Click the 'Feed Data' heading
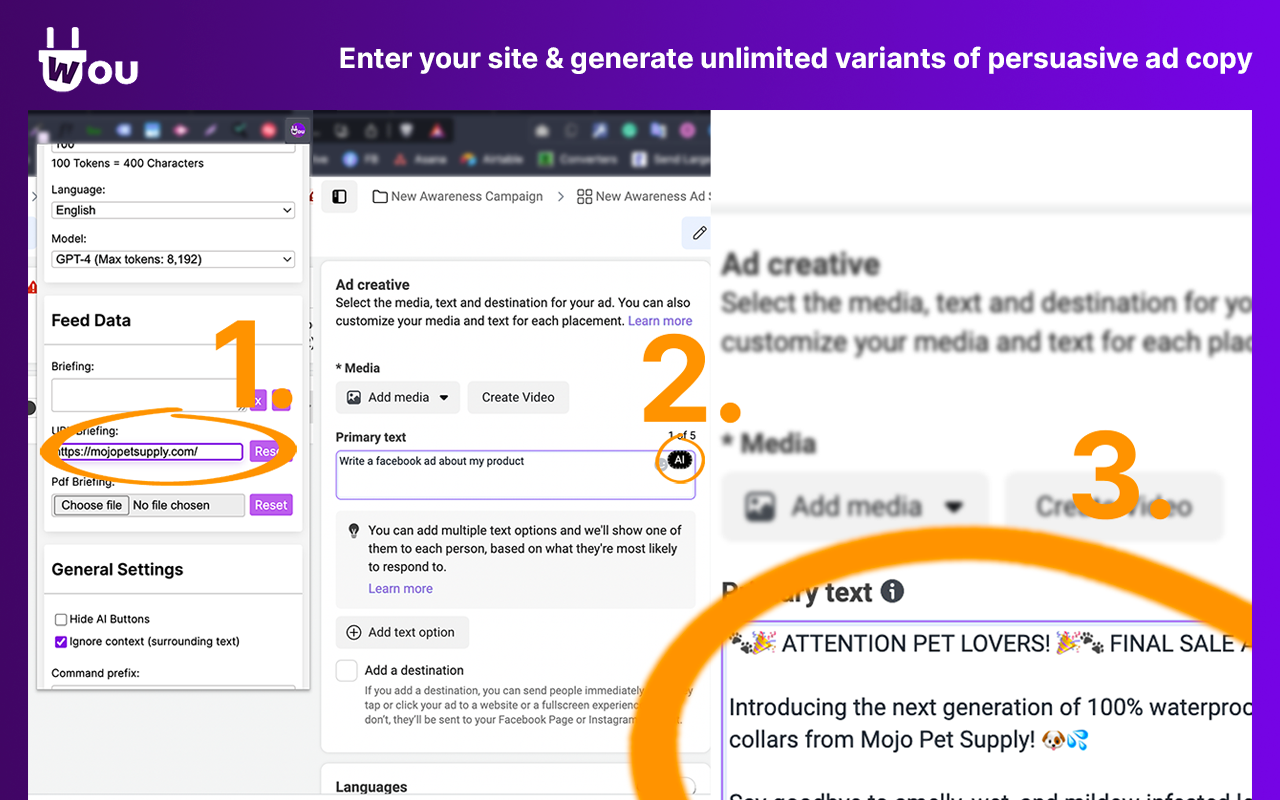Screen dimensions: 1280x800 click(x=91, y=320)
